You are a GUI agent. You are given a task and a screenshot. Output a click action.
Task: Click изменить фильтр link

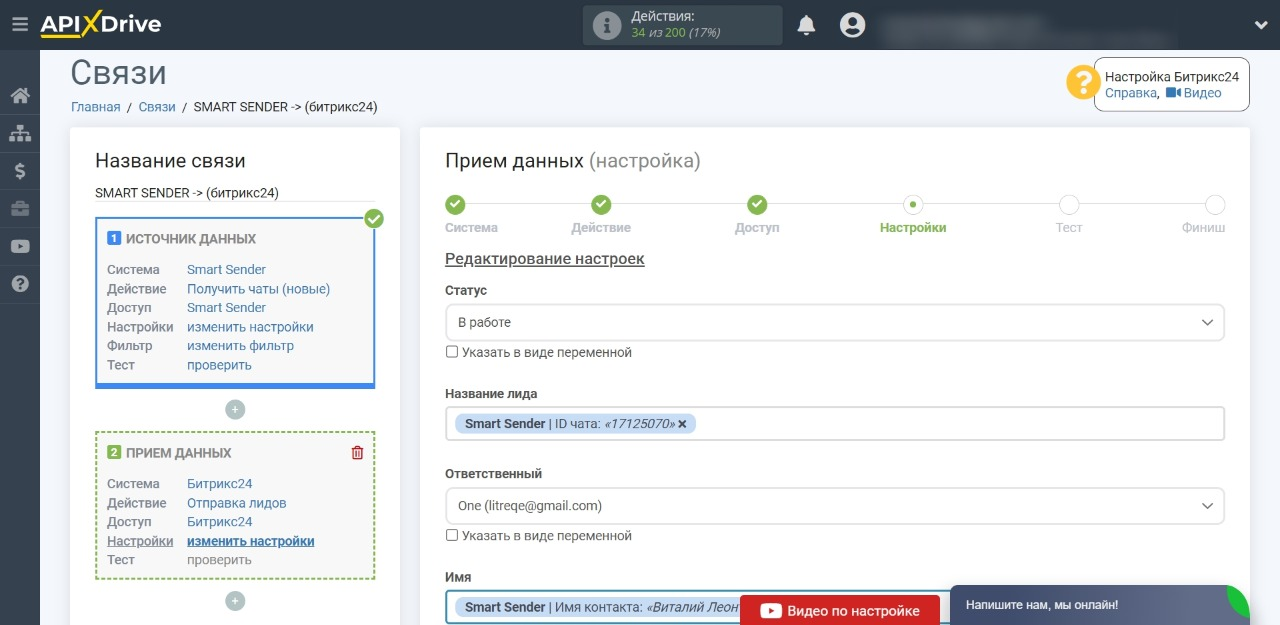click(240, 346)
